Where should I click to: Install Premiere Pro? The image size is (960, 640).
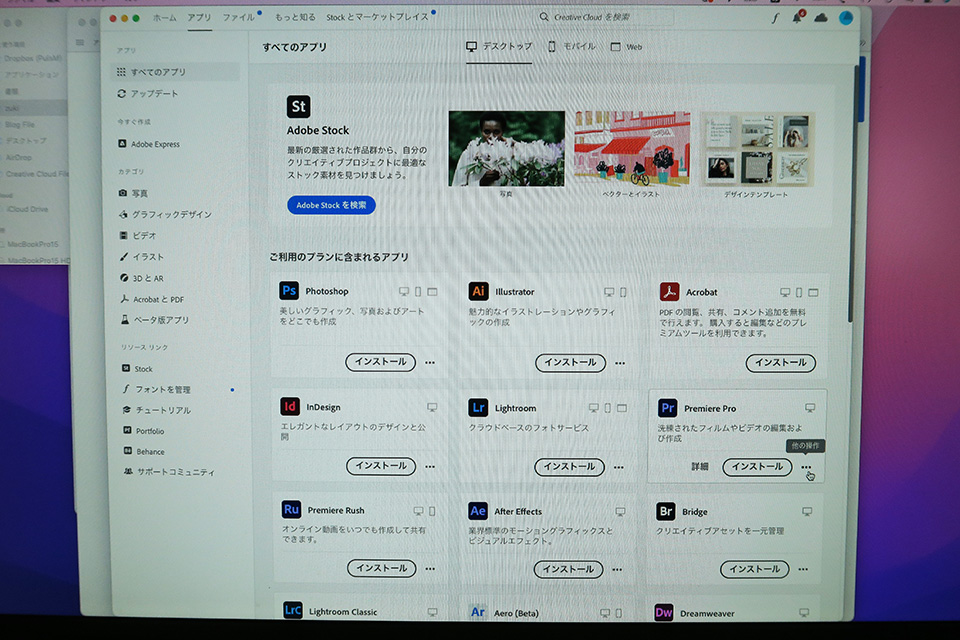pos(757,467)
